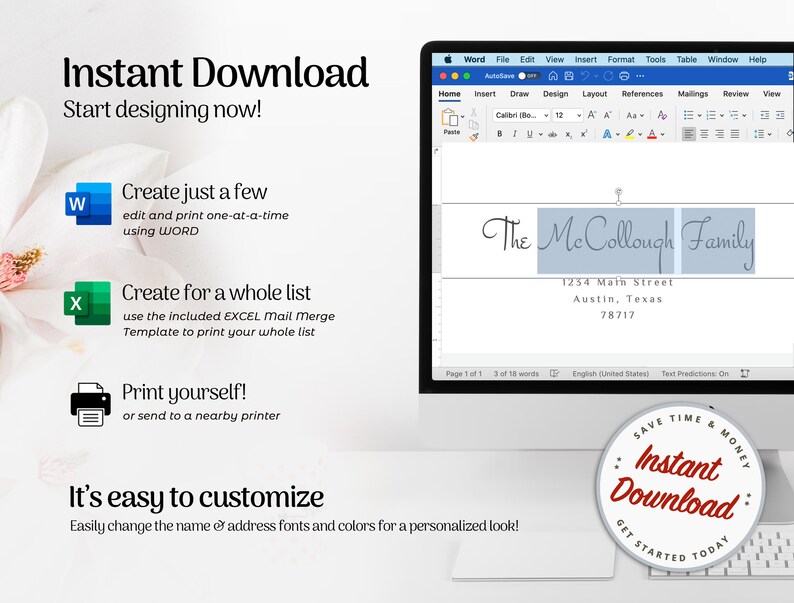794x603 pixels.
Task: Switch to the Design ribbon tab
Action: pyautogui.click(x=555, y=94)
